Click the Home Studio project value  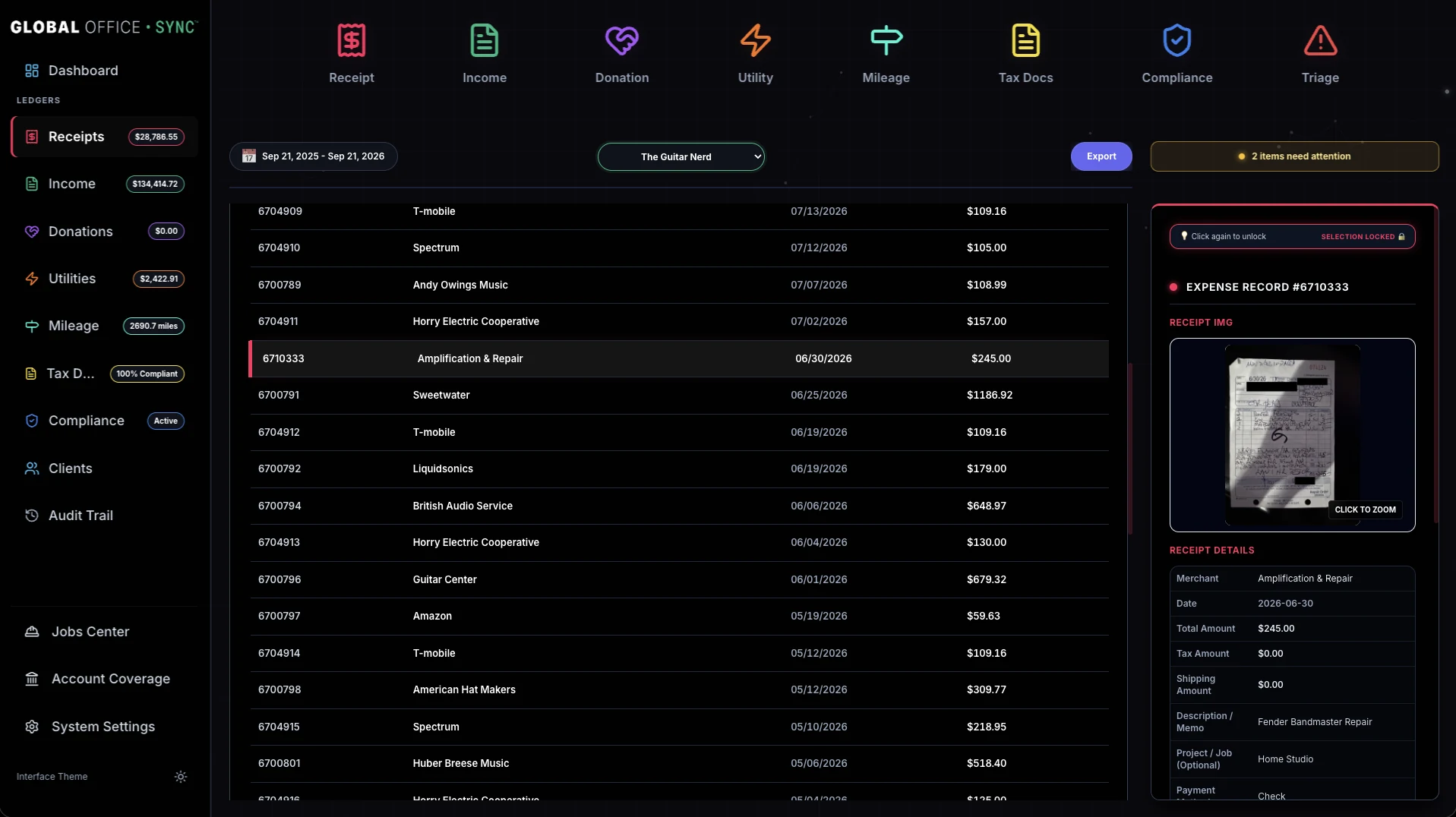coord(1285,759)
